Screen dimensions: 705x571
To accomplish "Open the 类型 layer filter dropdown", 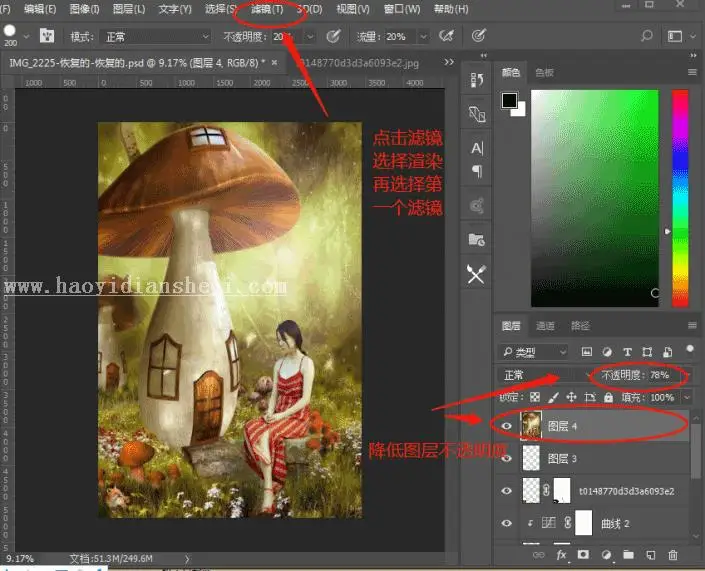I will (534, 352).
